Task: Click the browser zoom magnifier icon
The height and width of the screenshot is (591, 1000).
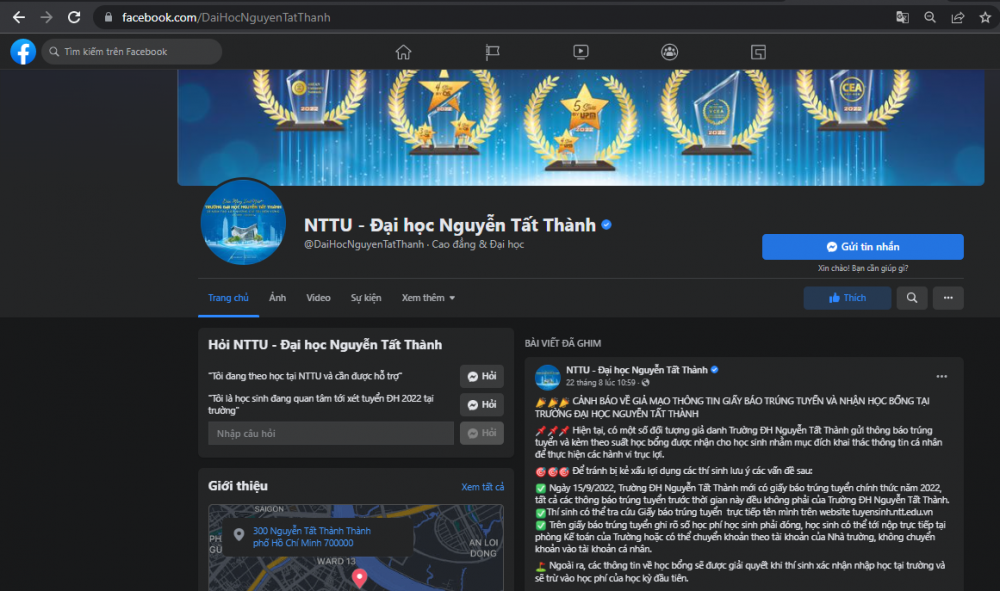Action: tap(930, 17)
